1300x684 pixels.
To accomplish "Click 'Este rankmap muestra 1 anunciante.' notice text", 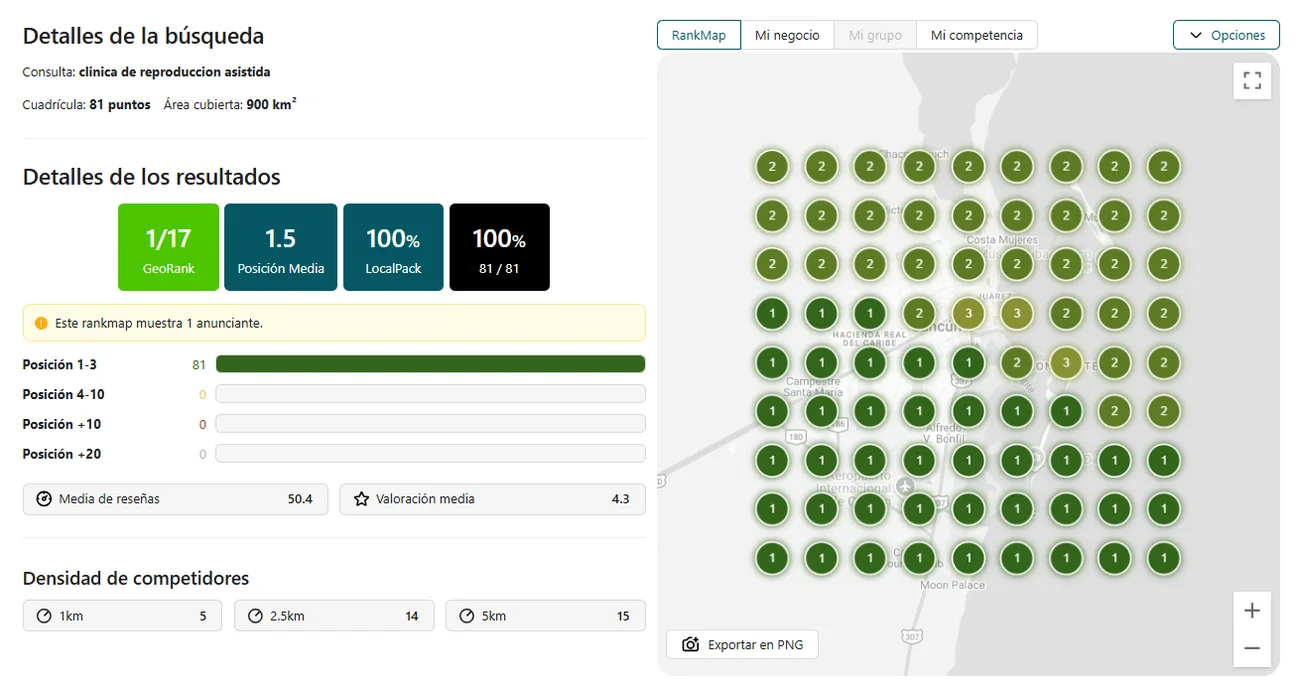I will [159, 324].
